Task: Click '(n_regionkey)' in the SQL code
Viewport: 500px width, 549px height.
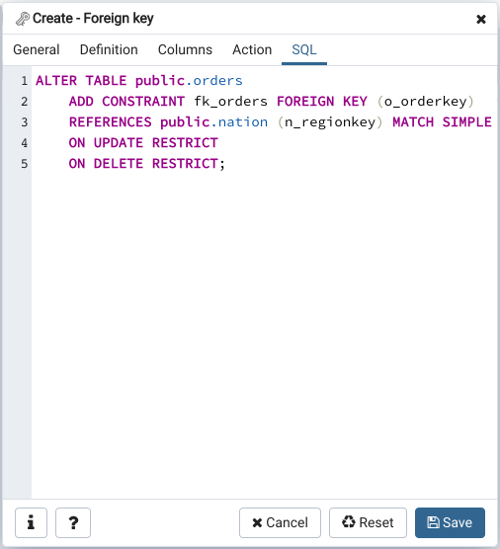Action: pyautogui.click(x=330, y=122)
